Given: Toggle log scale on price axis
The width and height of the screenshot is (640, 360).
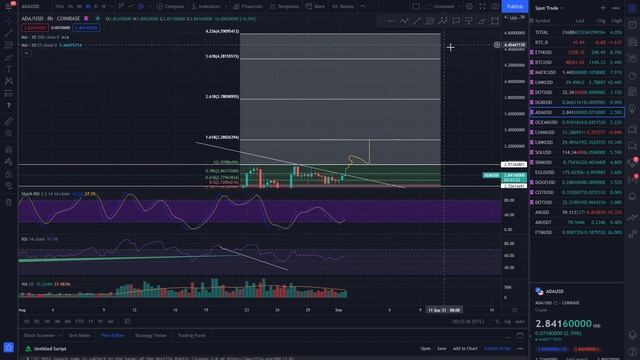Looking at the screenshot, I should (507, 322).
